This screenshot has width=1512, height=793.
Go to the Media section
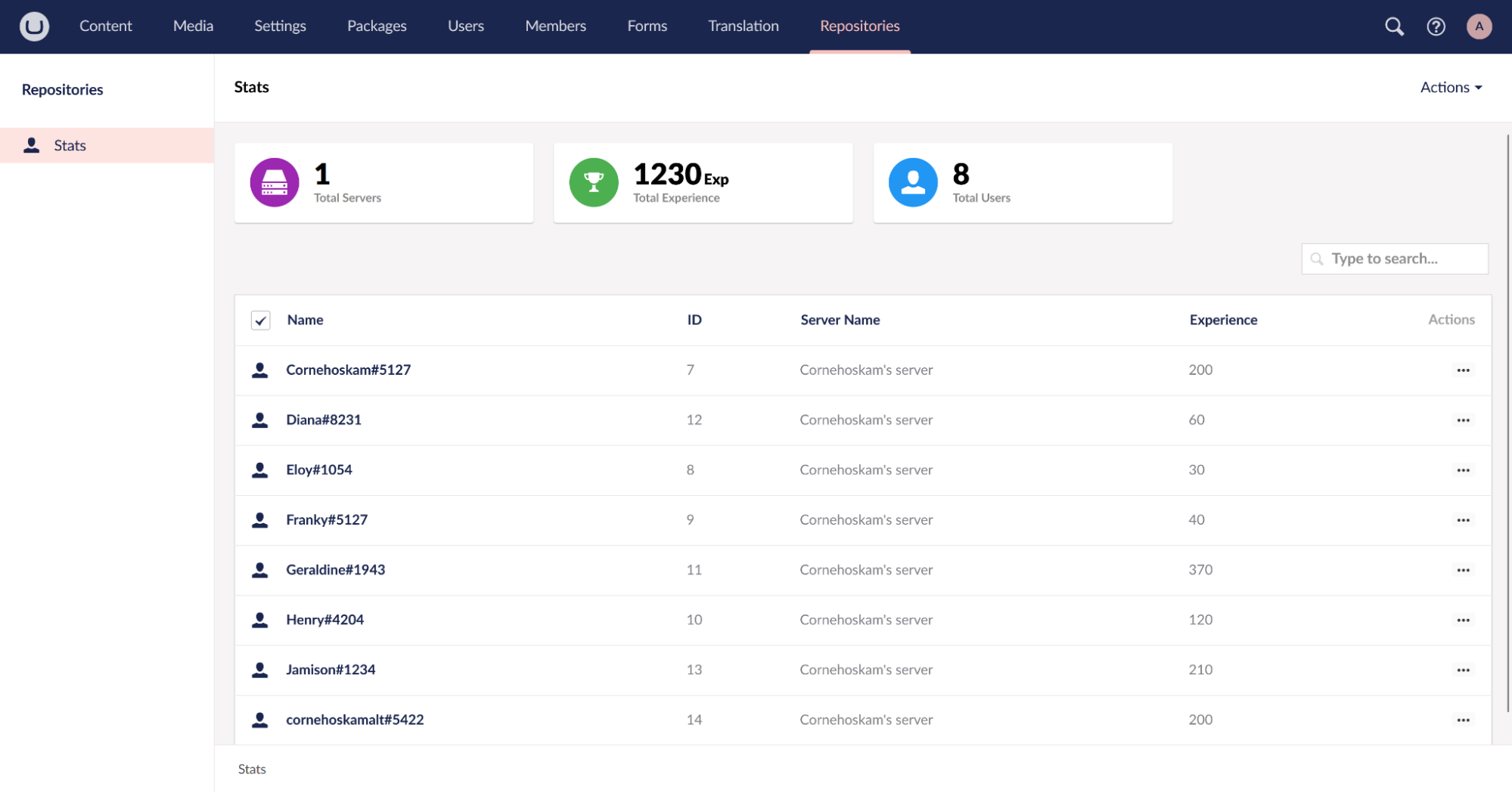[x=193, y=26]
